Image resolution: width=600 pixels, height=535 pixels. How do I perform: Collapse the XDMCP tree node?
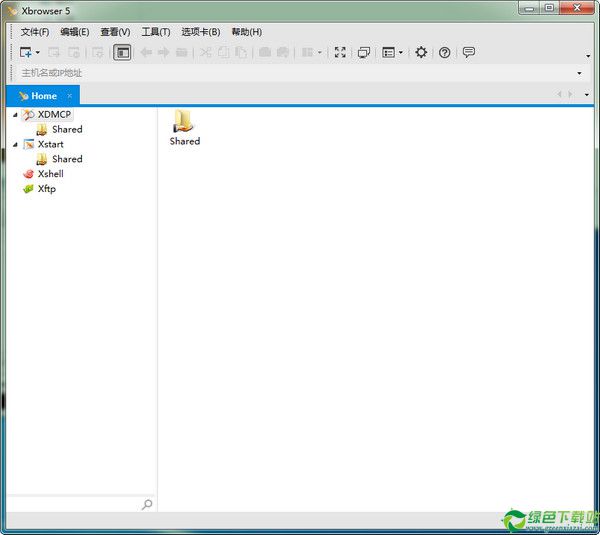(x=15, y=114)
